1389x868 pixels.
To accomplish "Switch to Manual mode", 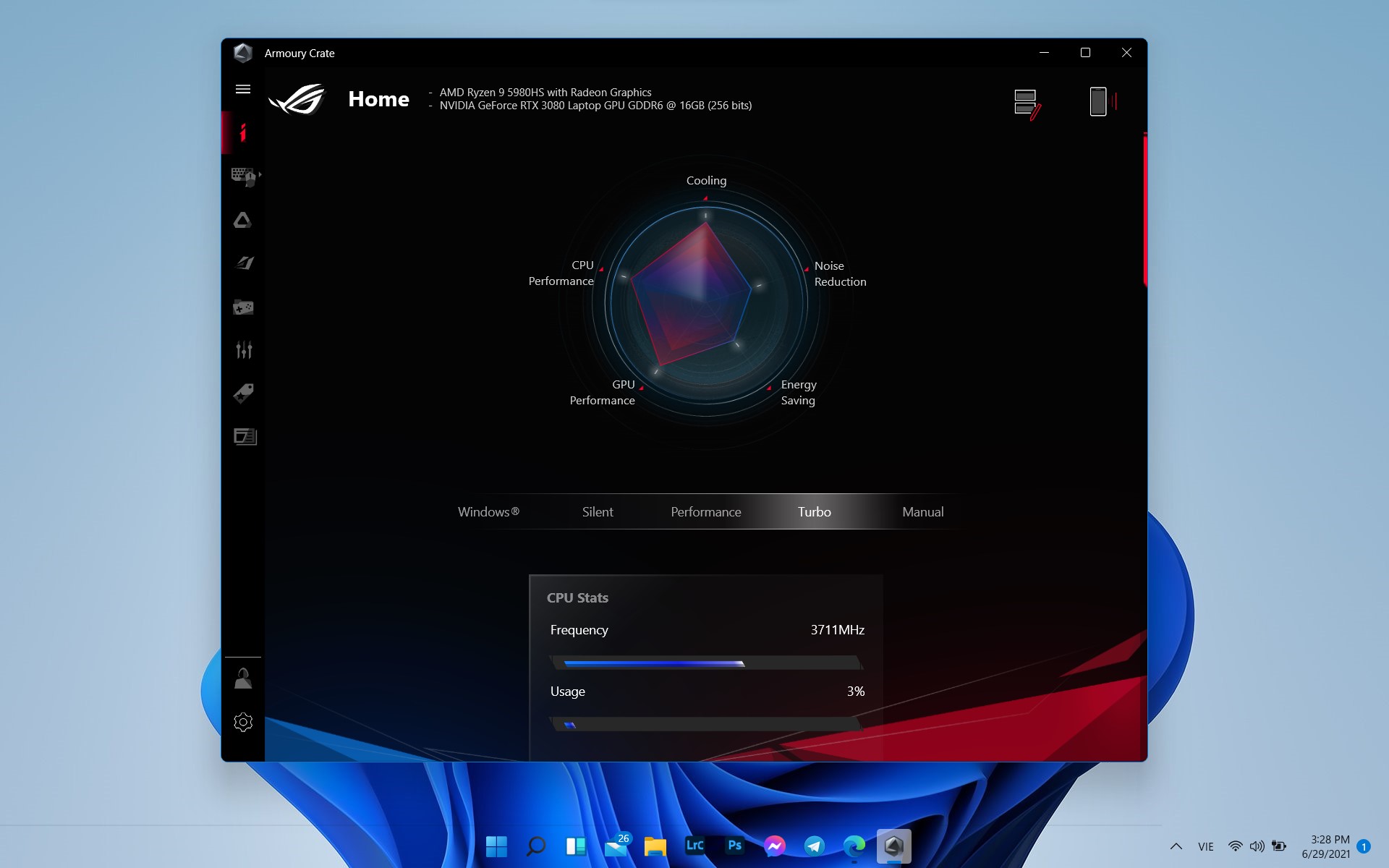I will point(923,511).
